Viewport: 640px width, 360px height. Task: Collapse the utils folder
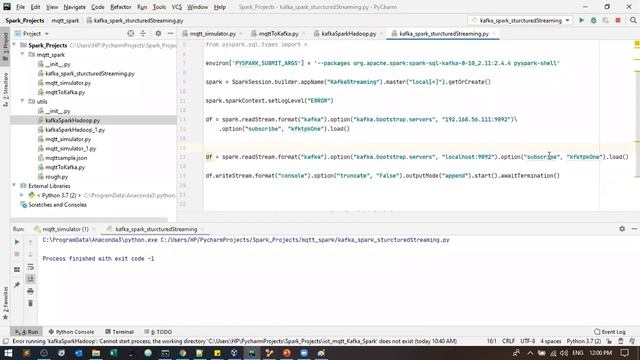(22, 101)
